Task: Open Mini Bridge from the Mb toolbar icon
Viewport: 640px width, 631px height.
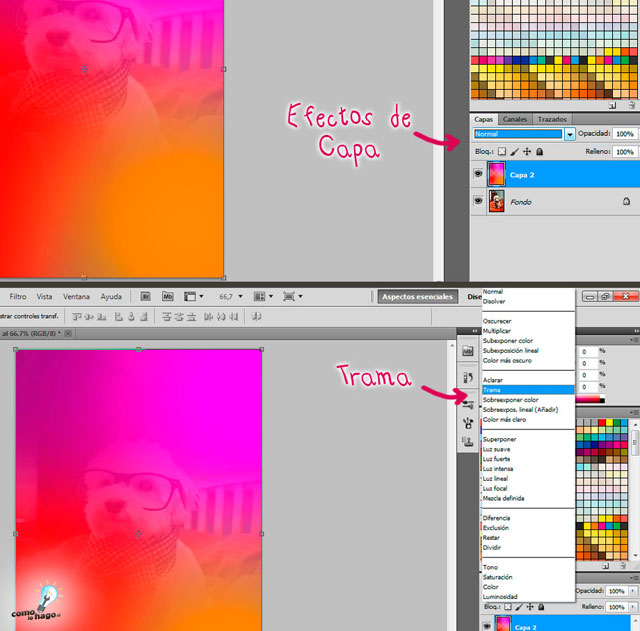Action: point(167,296)
